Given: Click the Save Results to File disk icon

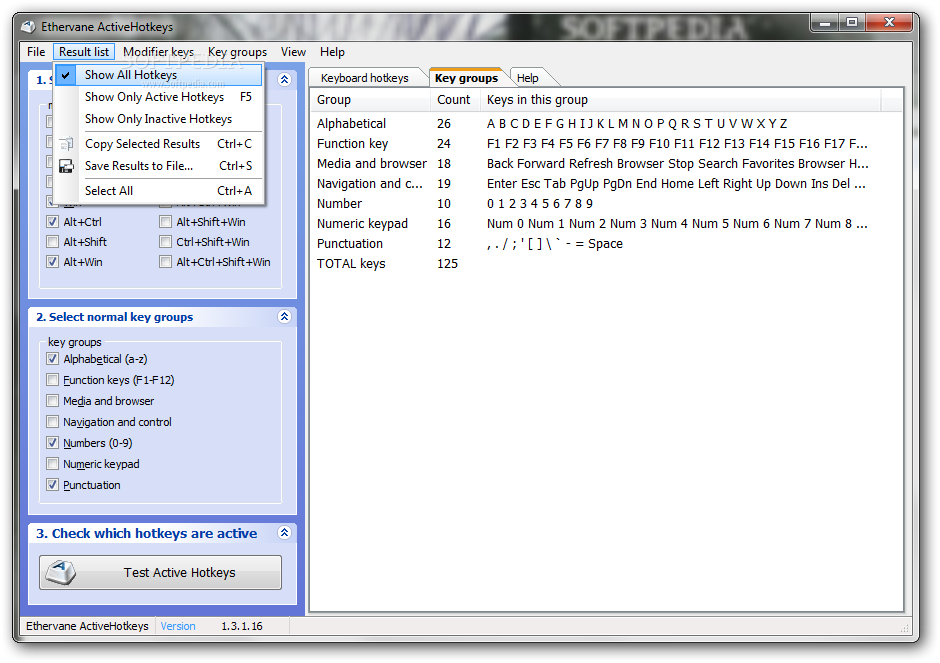Looking at the screenshot, I should (66, 166).
